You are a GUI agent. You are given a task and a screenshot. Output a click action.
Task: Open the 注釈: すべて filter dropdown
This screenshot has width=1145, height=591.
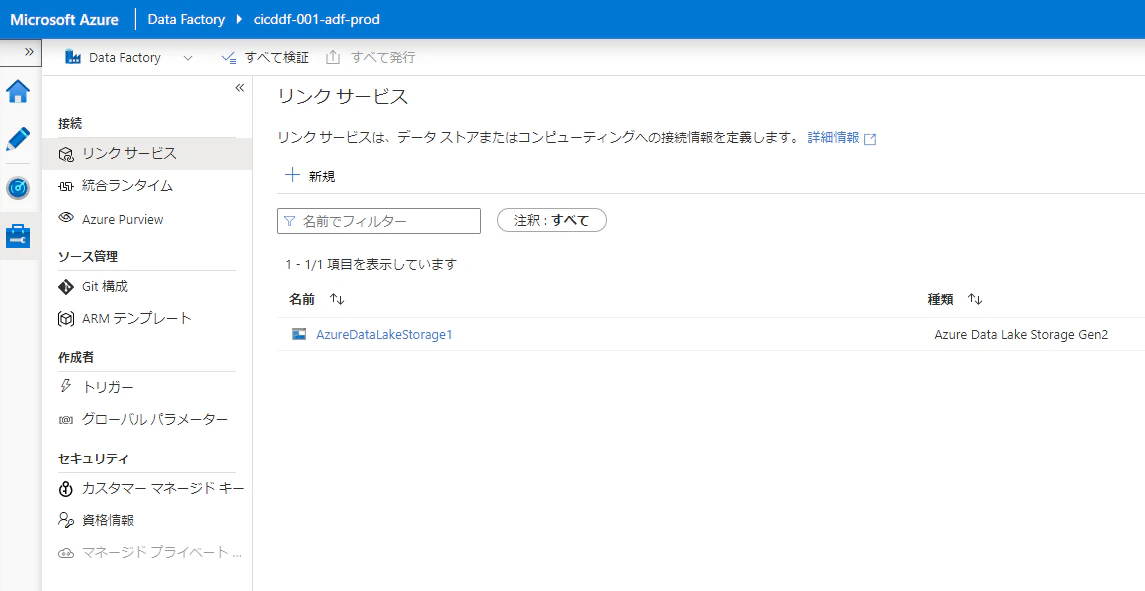click(551, 220)
